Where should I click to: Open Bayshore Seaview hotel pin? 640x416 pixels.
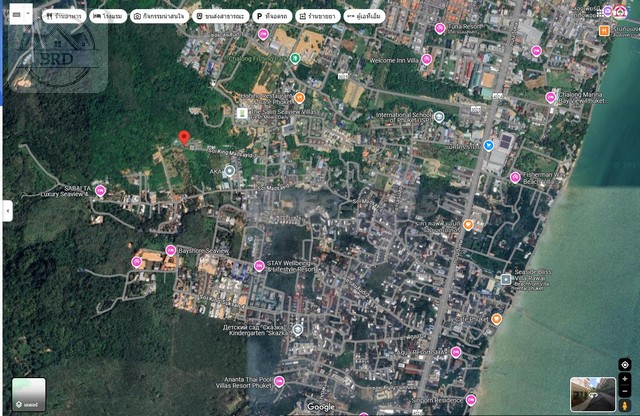coord(171,250)
